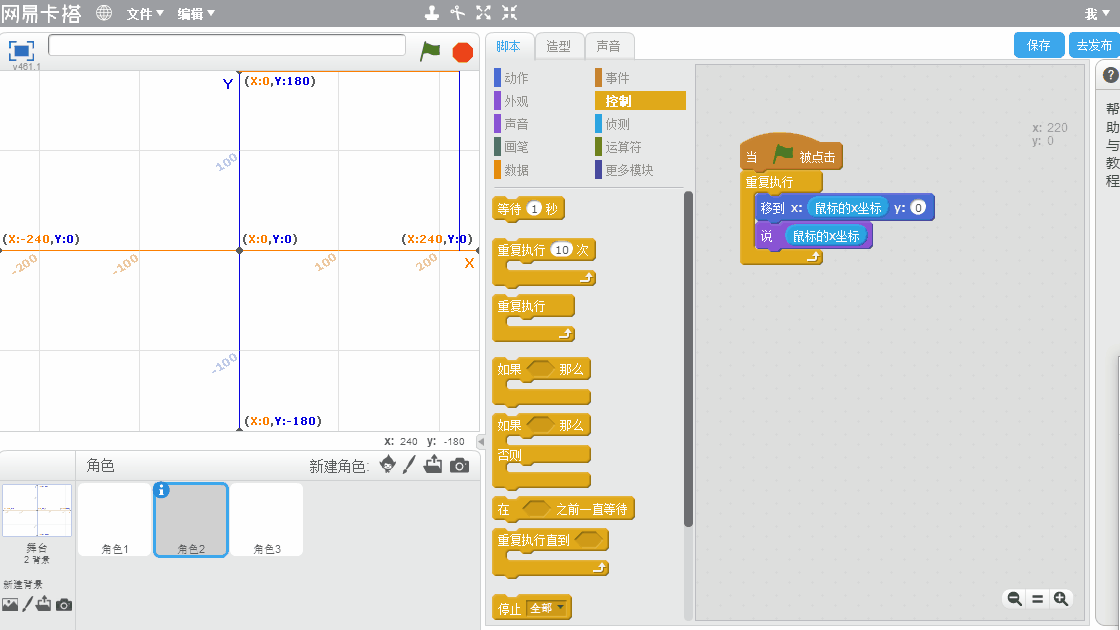
Task: Toggle stage full screen mode
Action: (22, 50)
